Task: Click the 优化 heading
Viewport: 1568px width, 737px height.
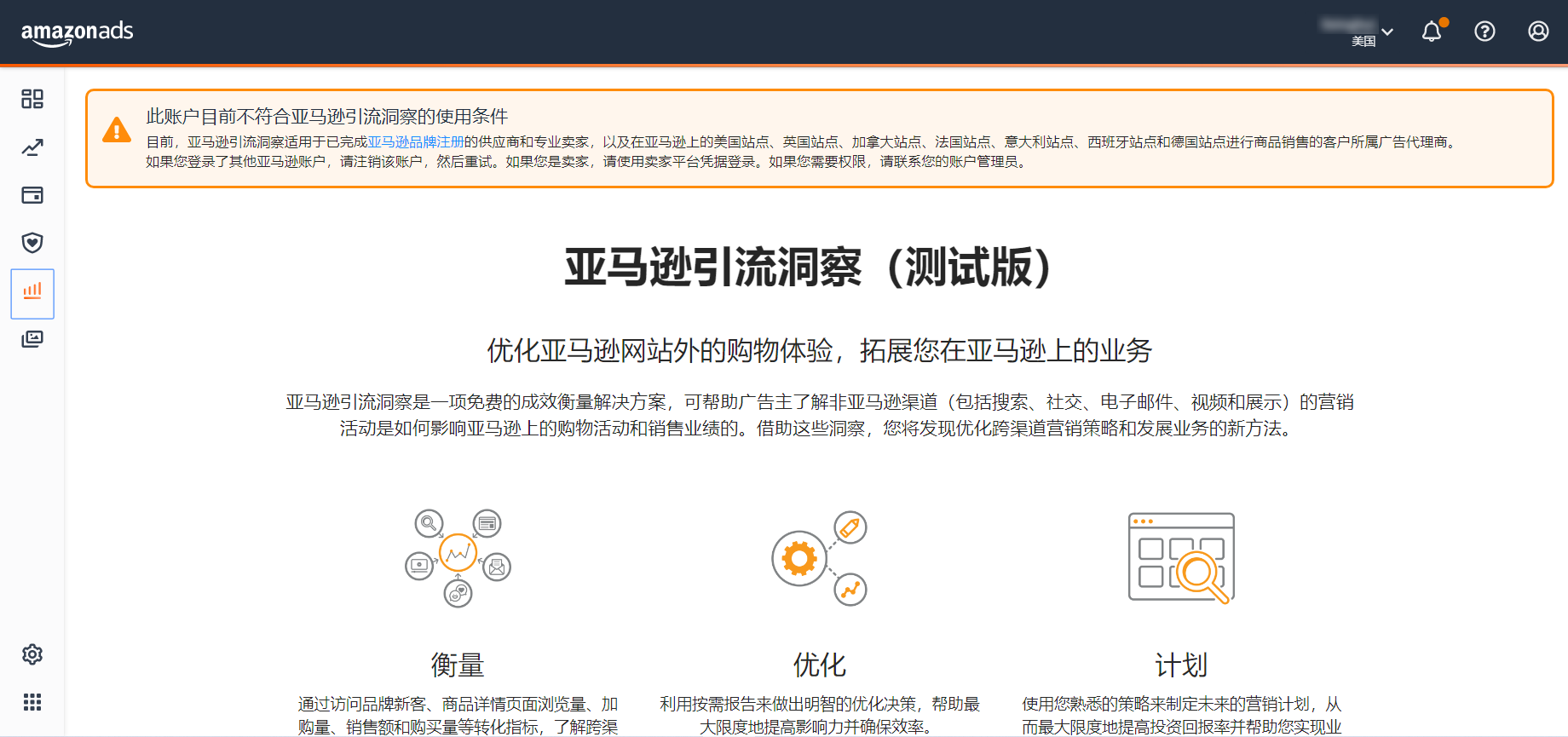Action: coord(820,665)
